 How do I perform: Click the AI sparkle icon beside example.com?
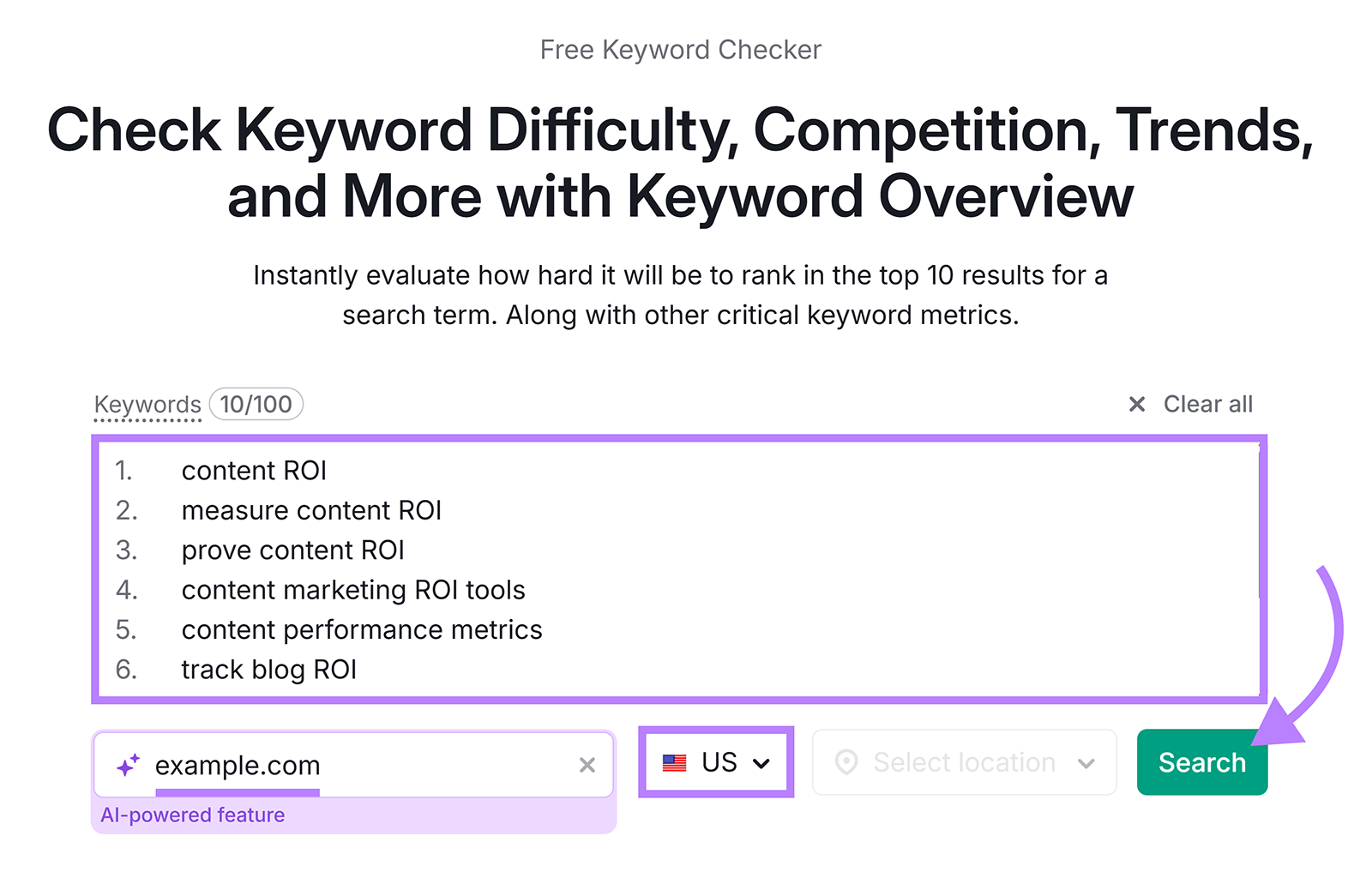click(x=127, y=765)
